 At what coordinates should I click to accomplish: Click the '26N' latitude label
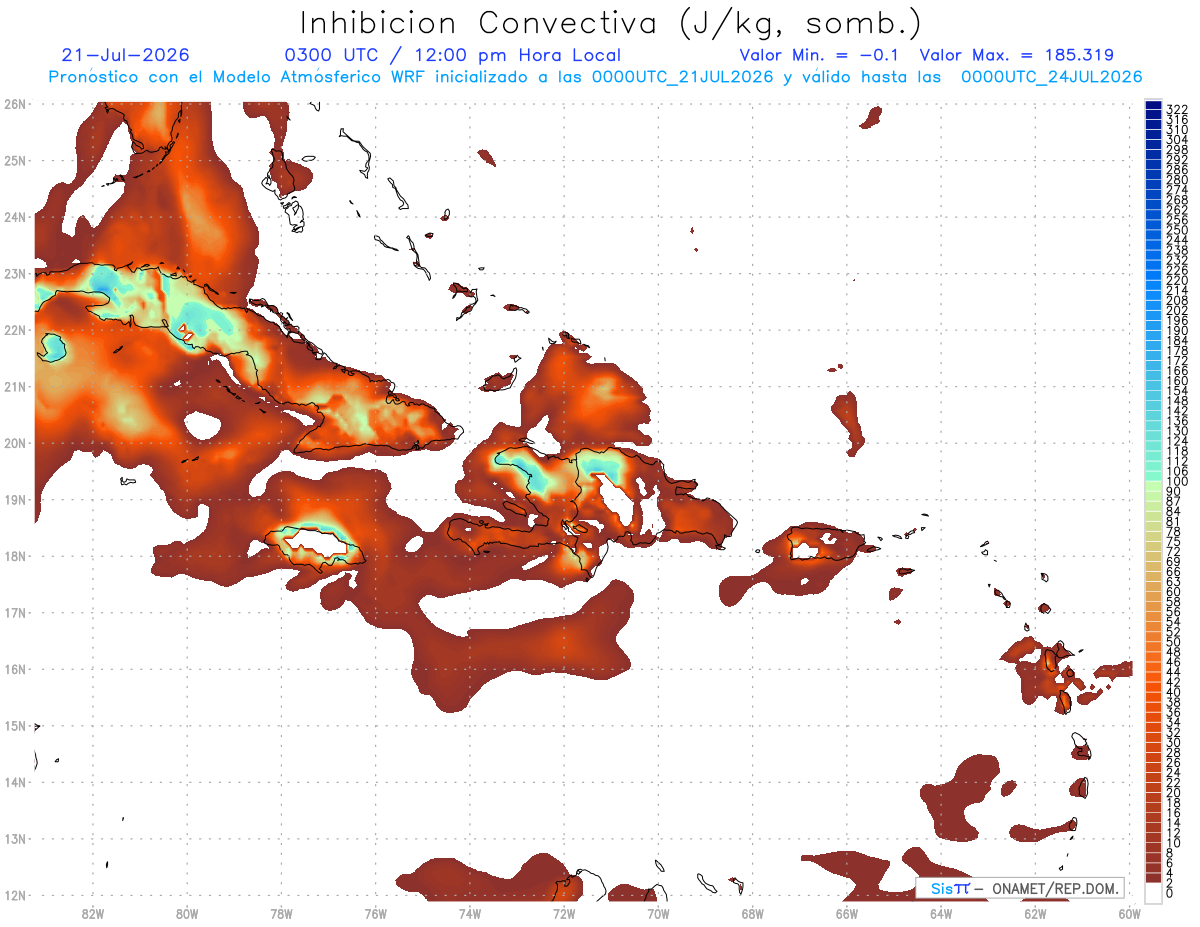tap(14, 103)
